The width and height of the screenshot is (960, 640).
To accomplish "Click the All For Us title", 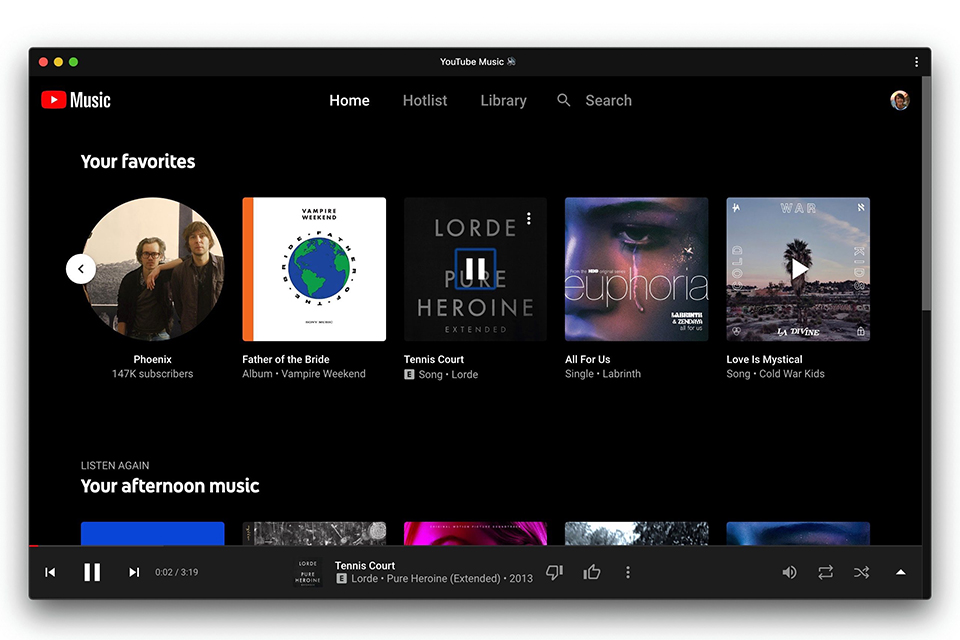I will (588, 360).
